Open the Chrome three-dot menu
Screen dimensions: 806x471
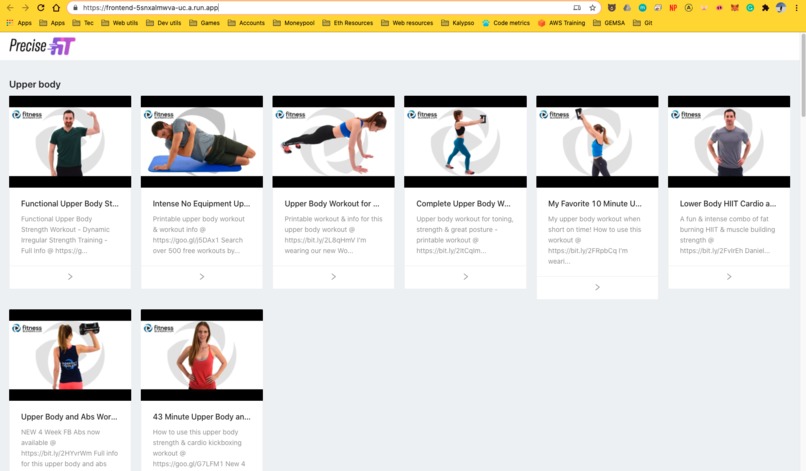point(797,8)
